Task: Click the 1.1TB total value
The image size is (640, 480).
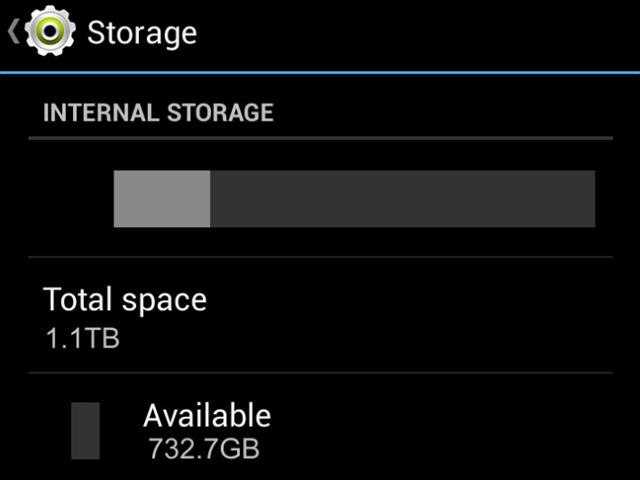Action: (82, 338)
